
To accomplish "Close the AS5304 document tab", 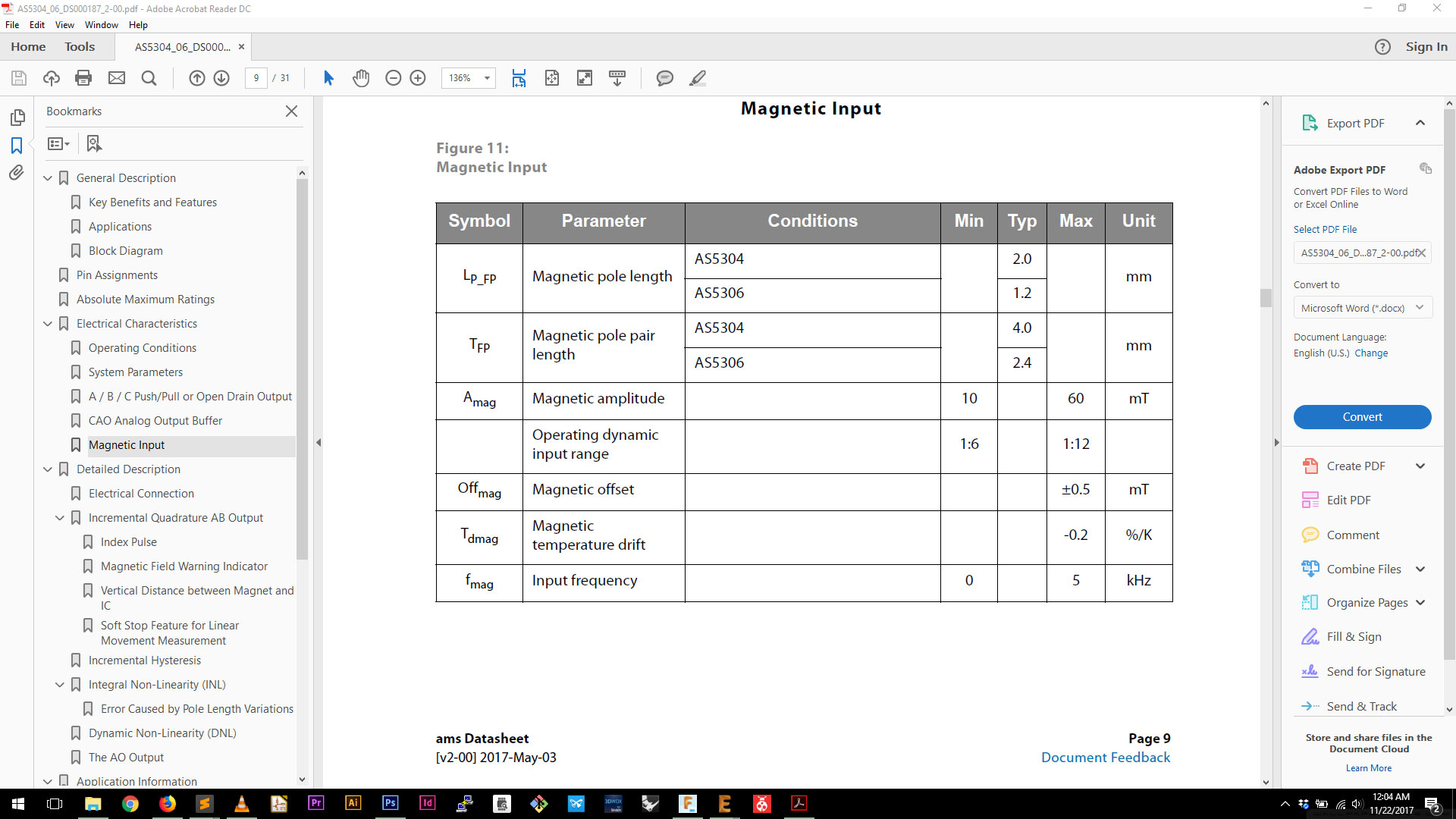I will pos(241,47).
